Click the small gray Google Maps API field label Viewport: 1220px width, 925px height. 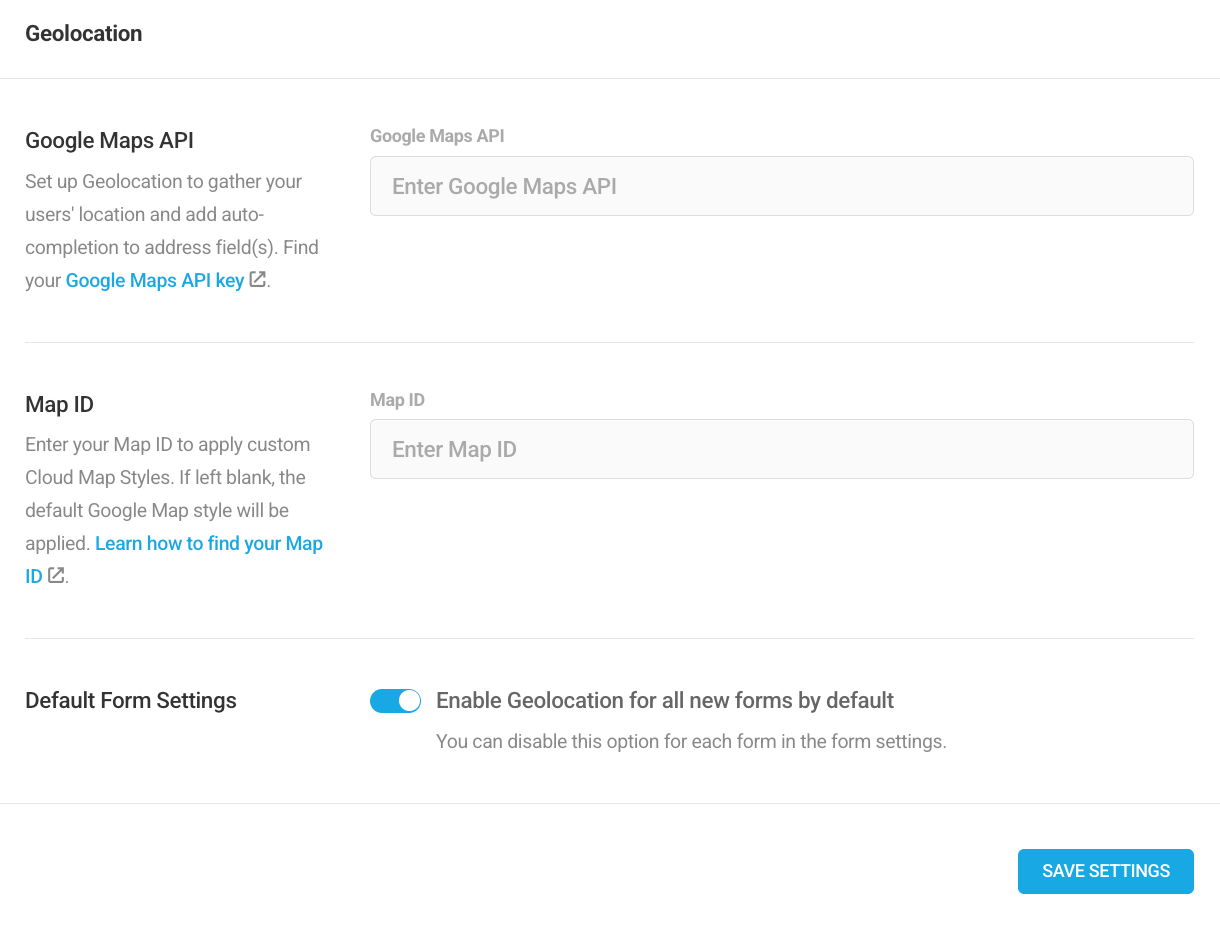(x=437, y=136)
